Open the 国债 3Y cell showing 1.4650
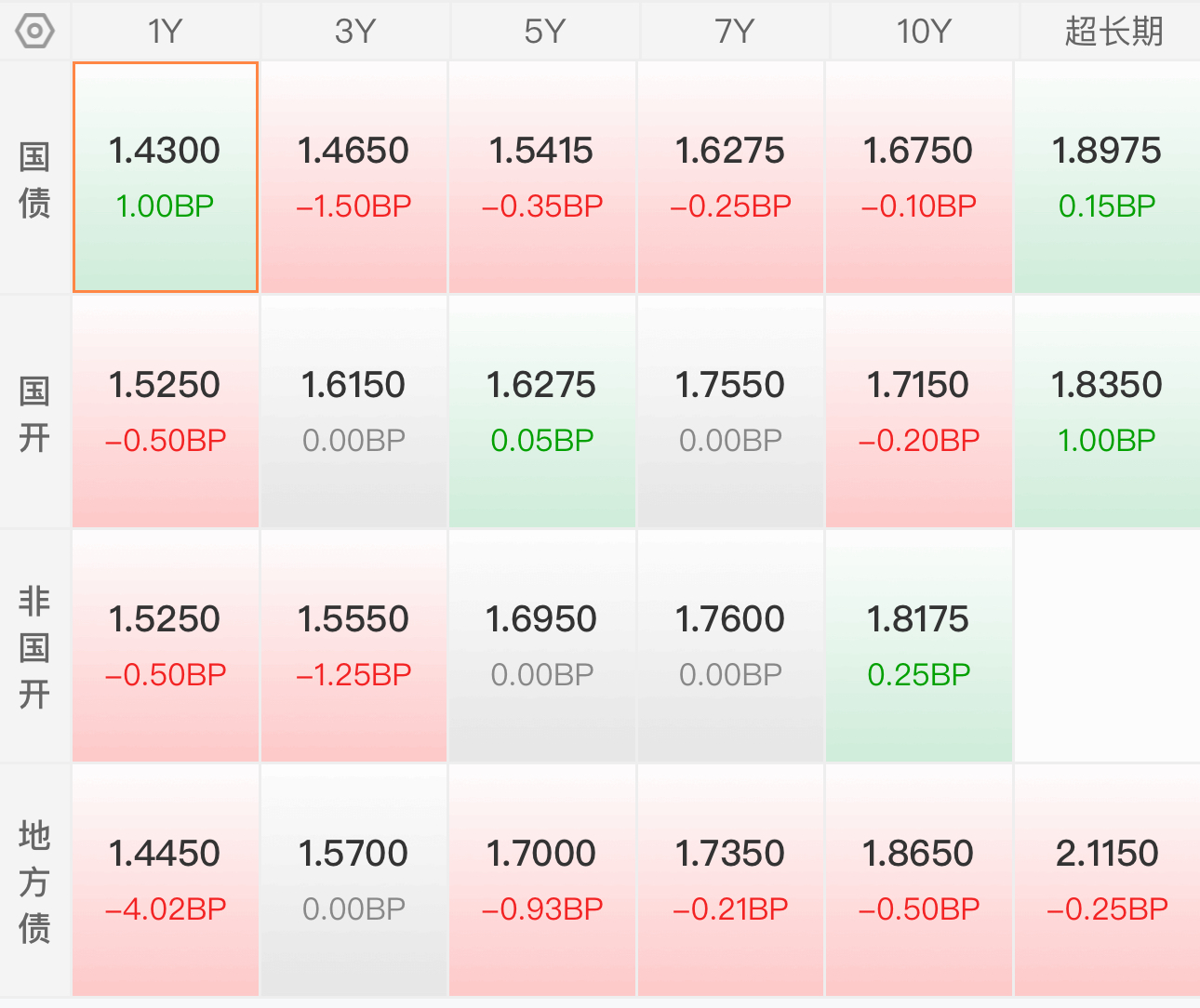1200x1008 pixels. [354, 178]
